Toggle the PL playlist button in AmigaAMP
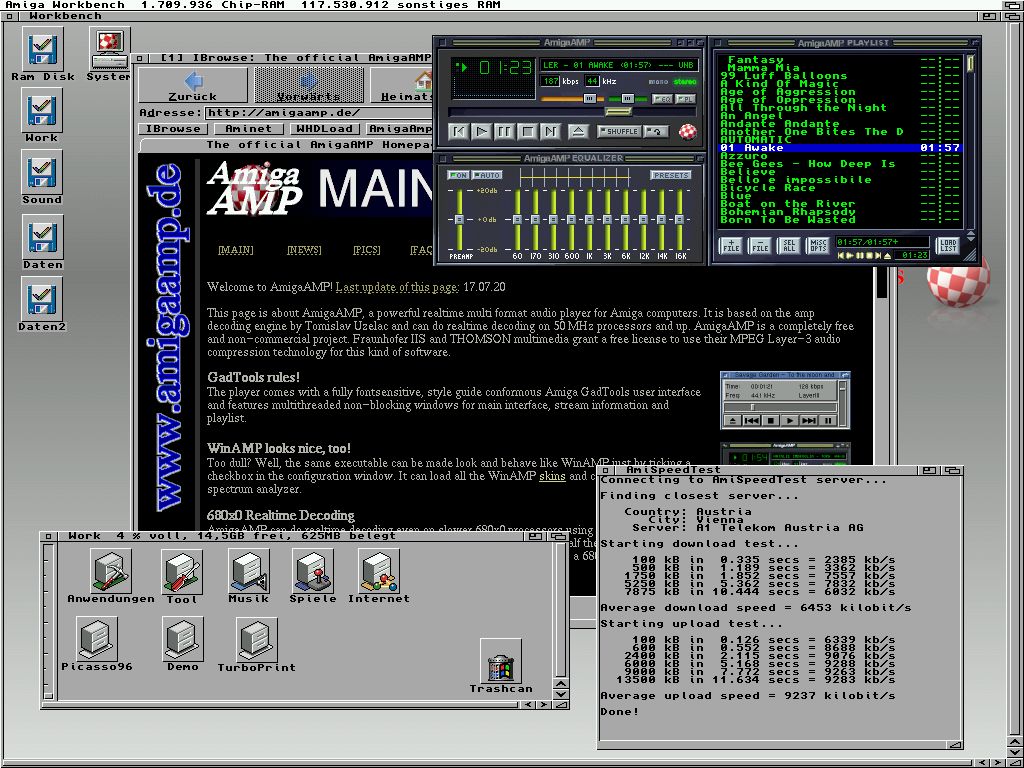This screenshot has height=768, width=1024. [x=685, y=99]
